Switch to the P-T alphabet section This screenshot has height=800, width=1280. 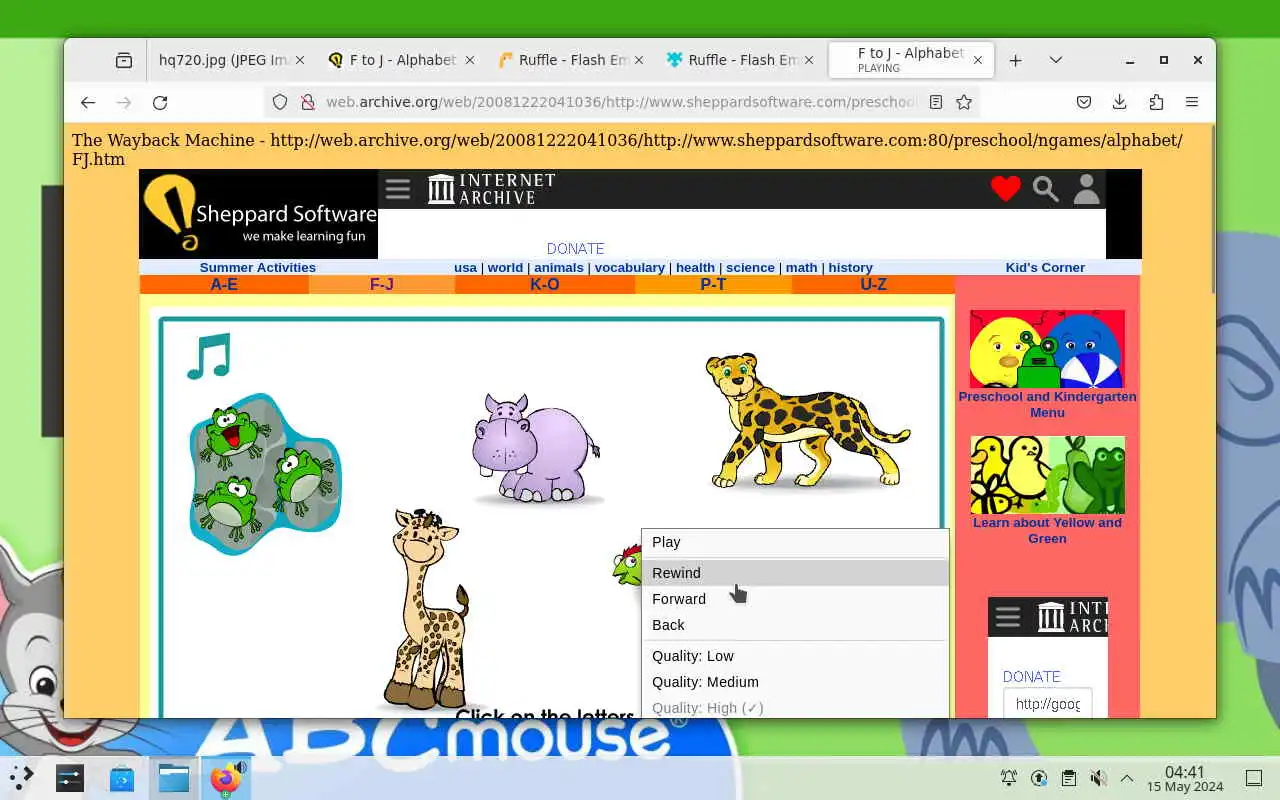pos(713,285)
